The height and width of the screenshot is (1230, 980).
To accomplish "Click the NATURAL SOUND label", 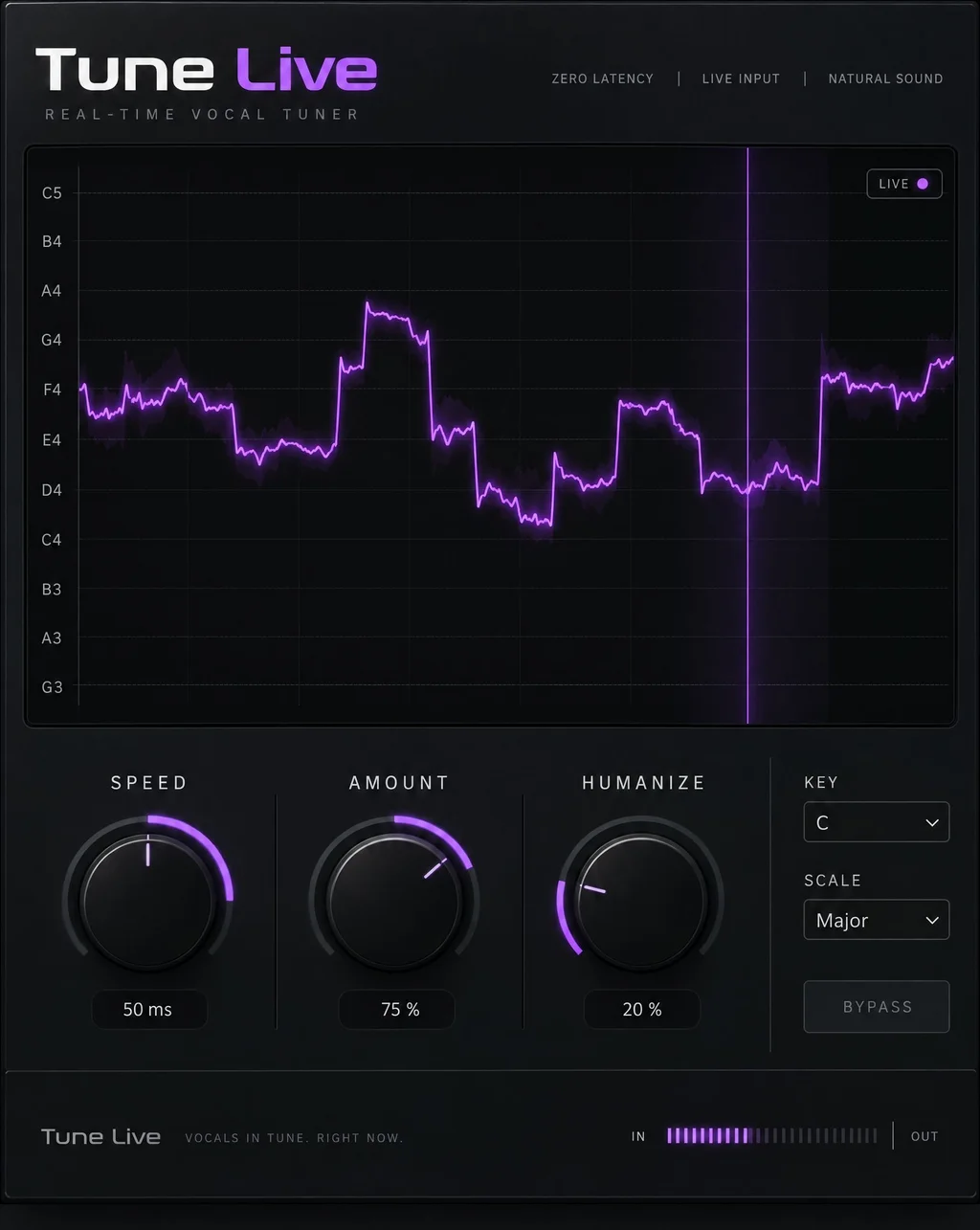I will [885, 78].
